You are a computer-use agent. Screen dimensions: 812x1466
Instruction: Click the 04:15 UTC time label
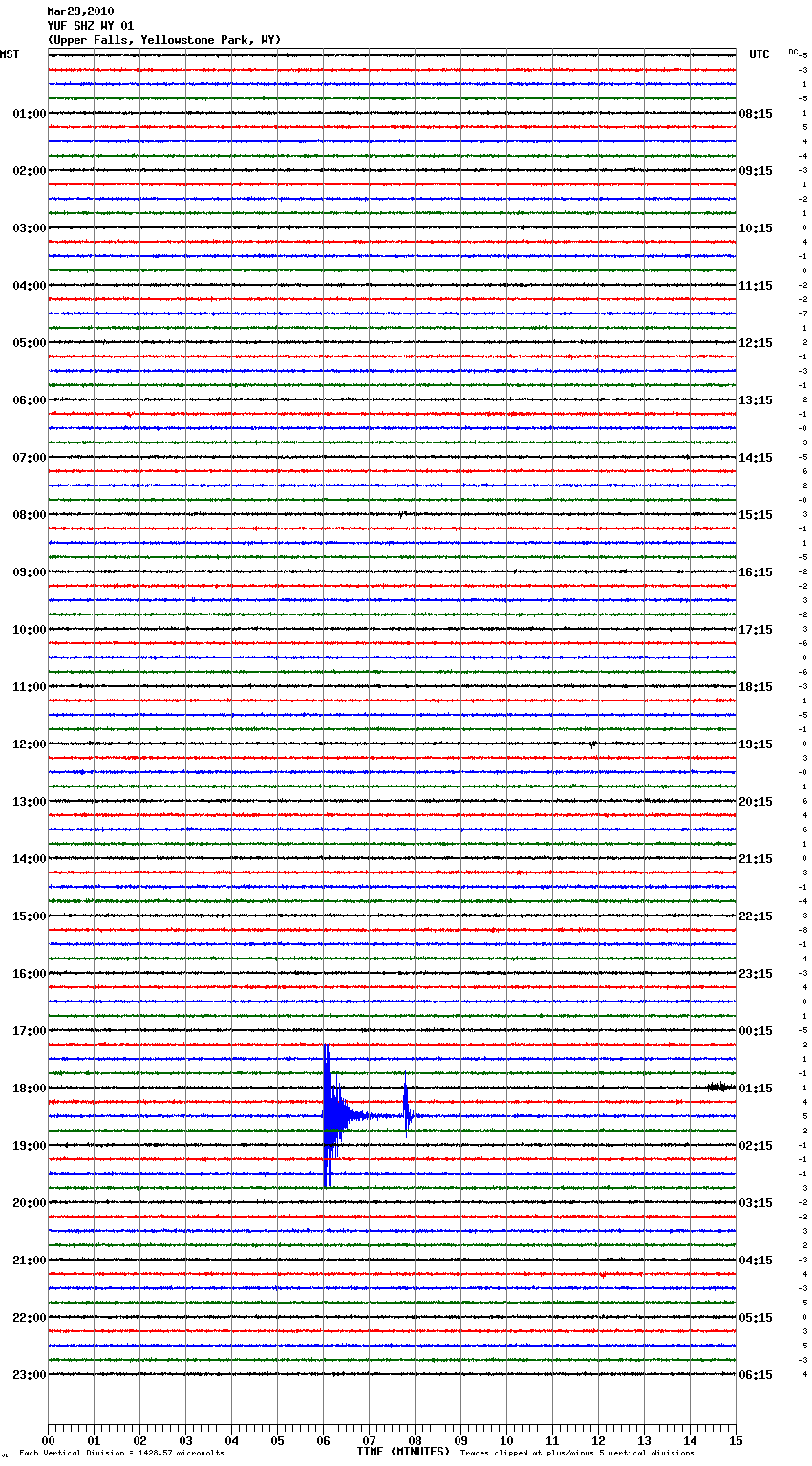(x=756, y=1261)
